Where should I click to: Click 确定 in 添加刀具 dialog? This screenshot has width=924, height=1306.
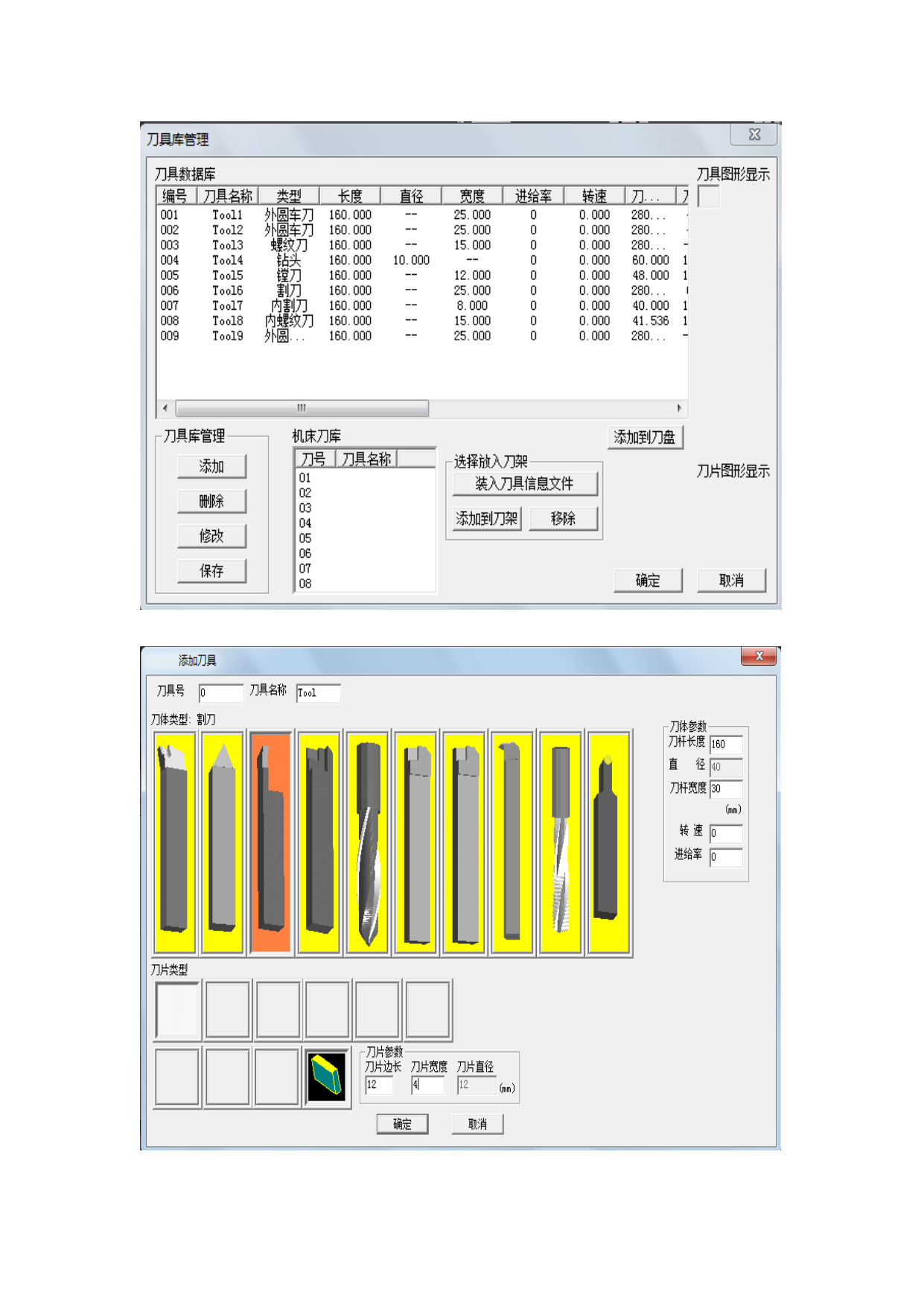coord(402,1124)
